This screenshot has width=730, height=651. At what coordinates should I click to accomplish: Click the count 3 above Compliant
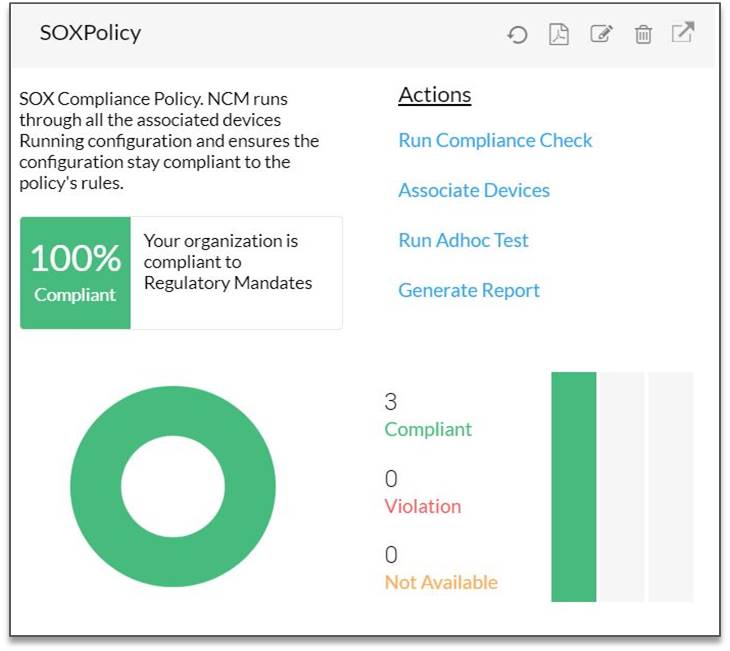391,402
